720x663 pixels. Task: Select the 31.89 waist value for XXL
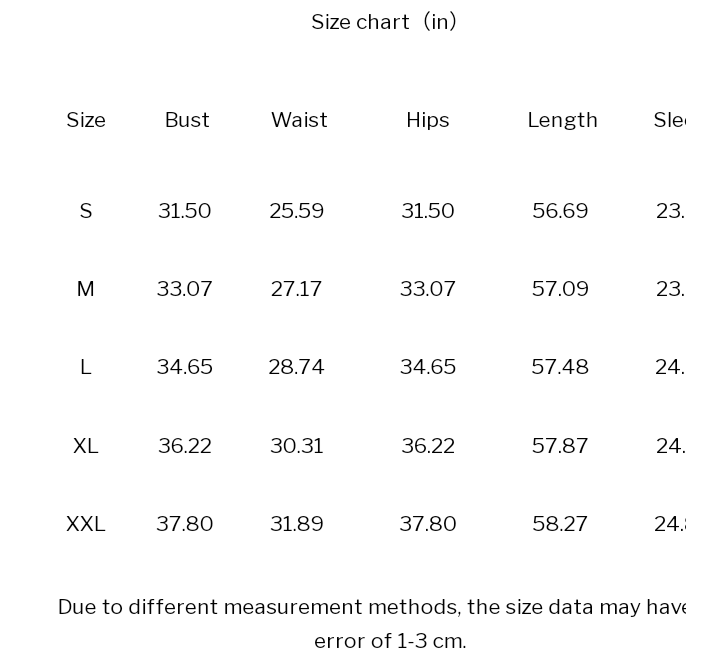pos(297,524)
